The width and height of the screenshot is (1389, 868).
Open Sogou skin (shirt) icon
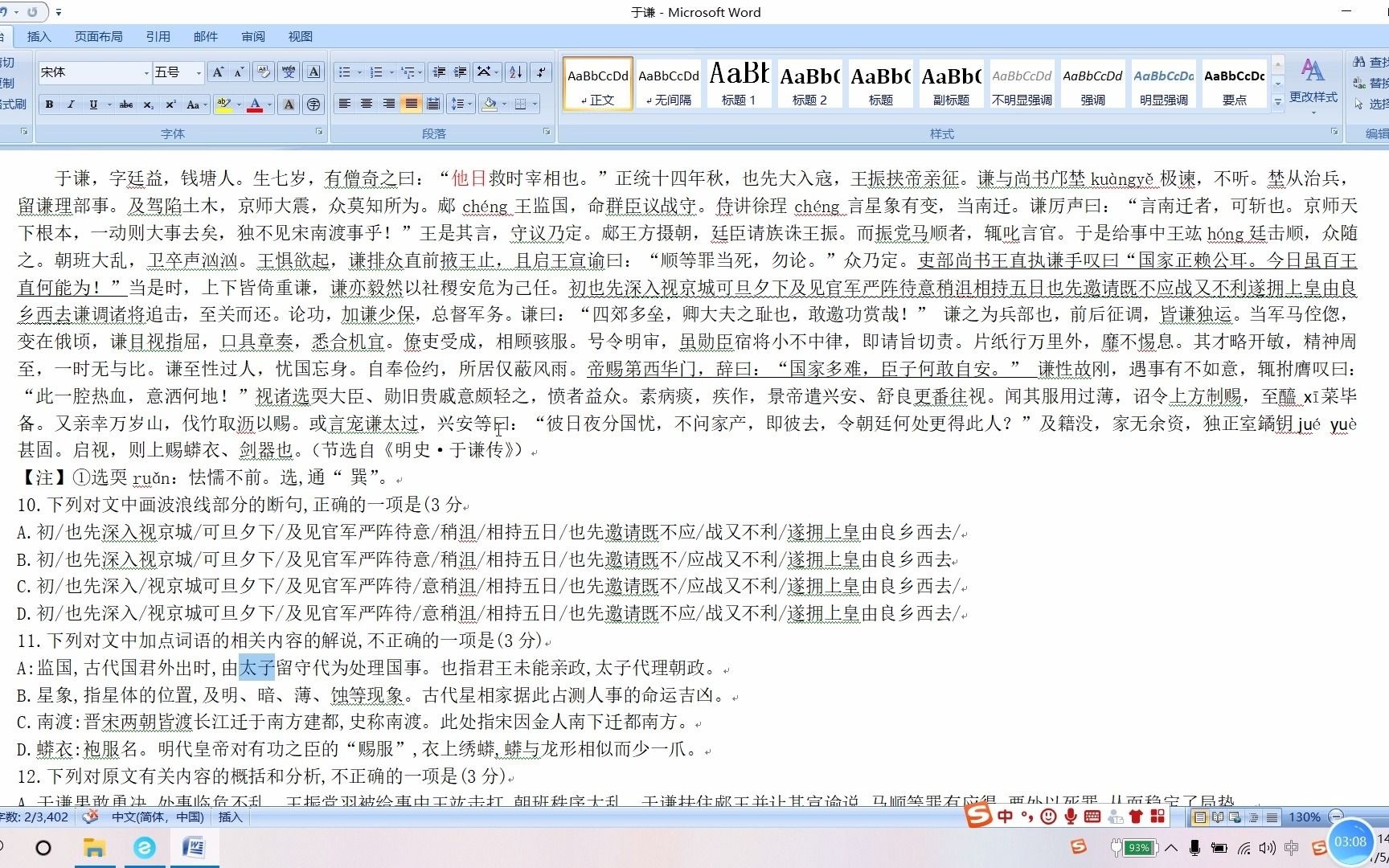pyautogui.click(x=1136, y=817)
